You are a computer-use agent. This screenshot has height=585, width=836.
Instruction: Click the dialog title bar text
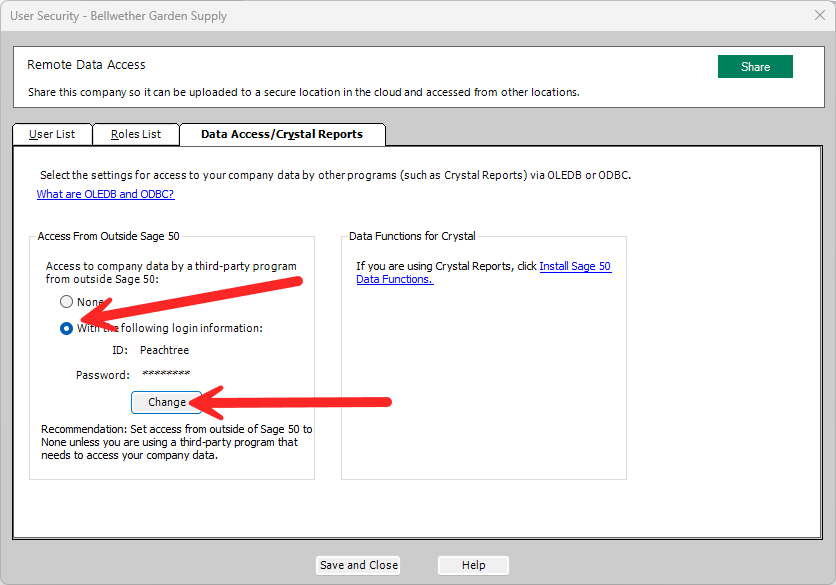[123, 15]
